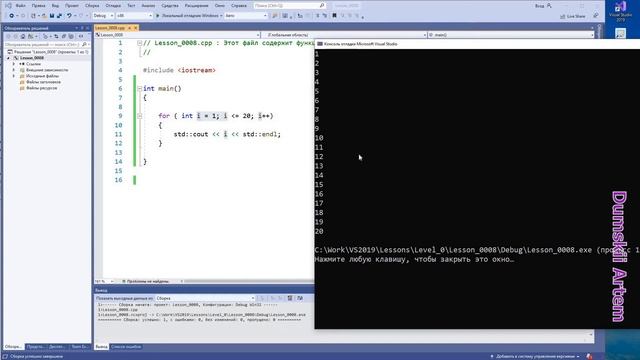Screen dimensions: 640x360
Task: Open the main() member navigation dropdown
Action: [x=510, y=35]
